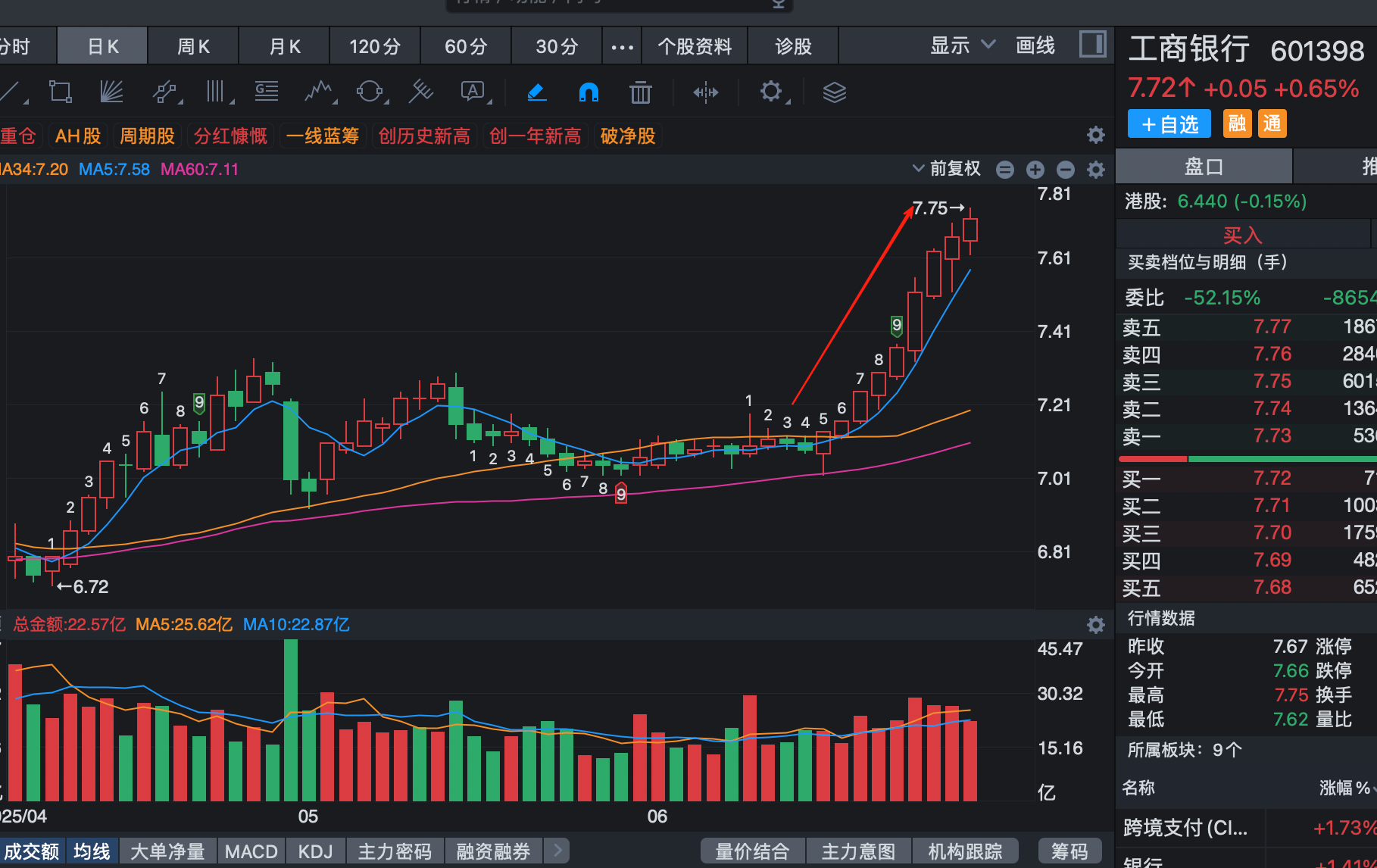Switch to 日K daily chart tab
This screenshot has width=1377, height=868.
[103, 47]
